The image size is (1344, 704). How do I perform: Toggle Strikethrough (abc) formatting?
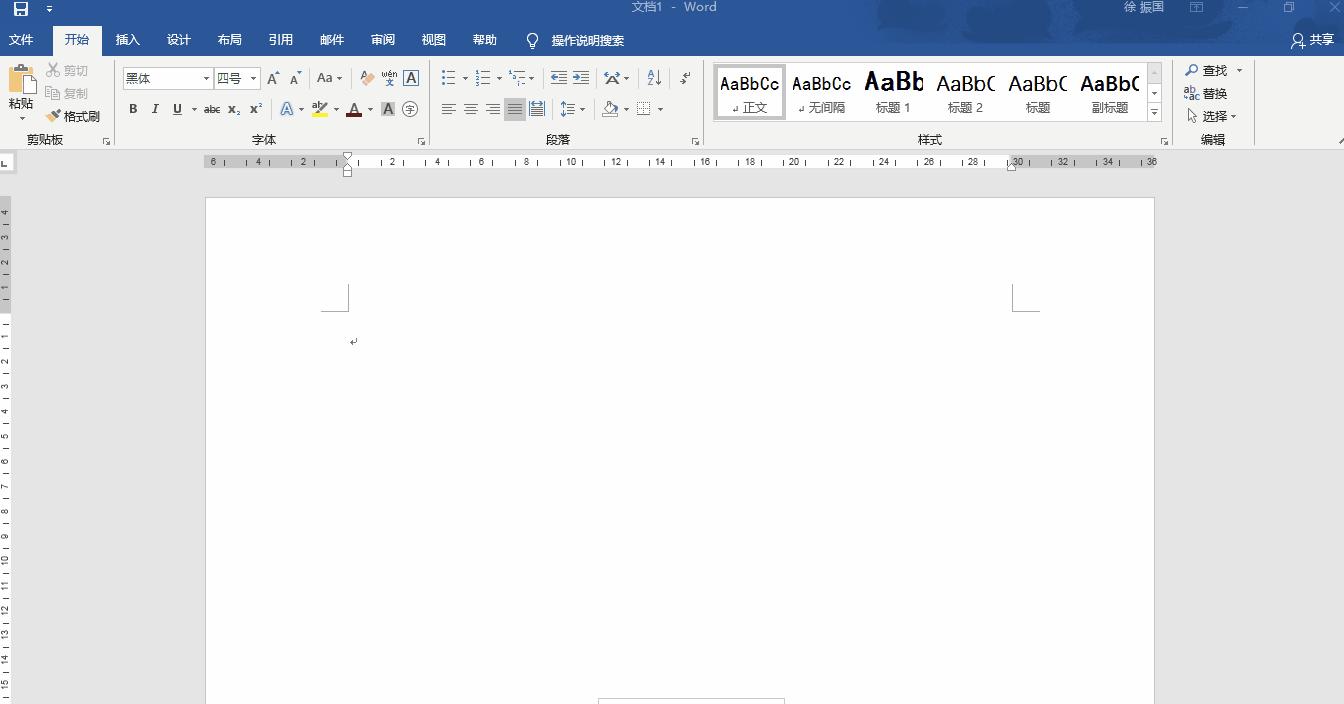[x=212, y=109]
